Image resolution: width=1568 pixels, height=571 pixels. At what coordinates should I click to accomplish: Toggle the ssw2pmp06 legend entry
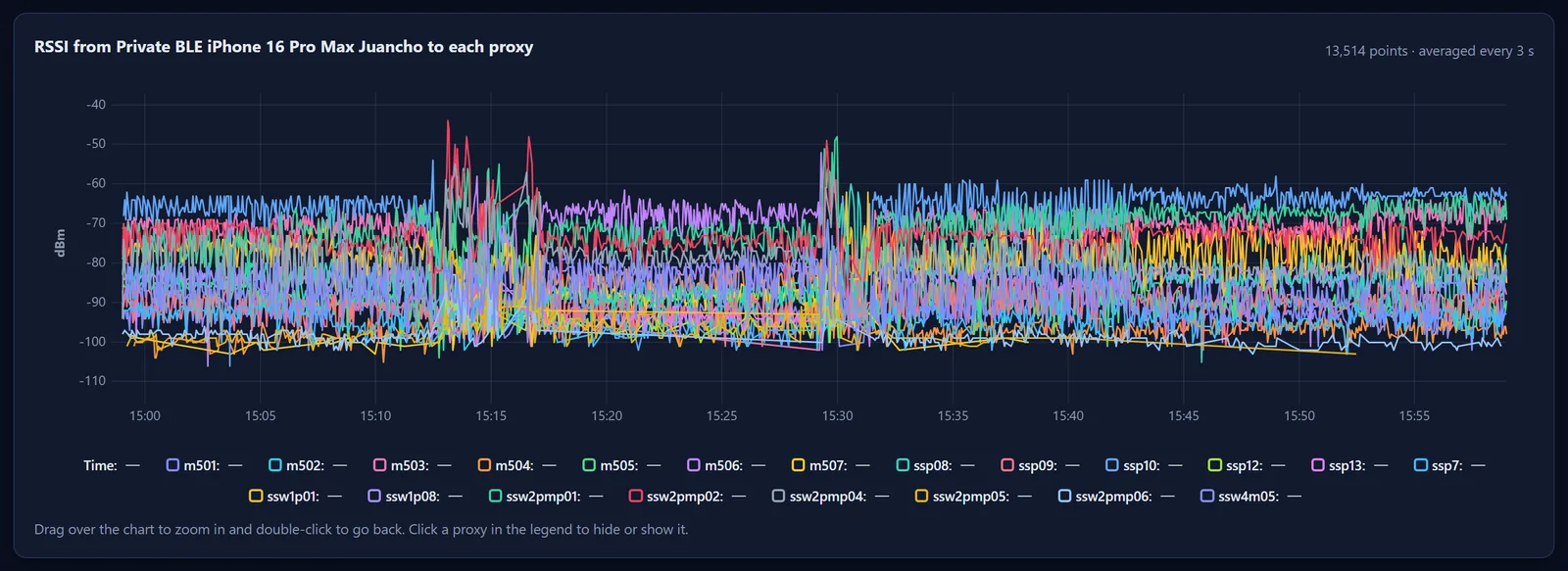[1116, 497]
